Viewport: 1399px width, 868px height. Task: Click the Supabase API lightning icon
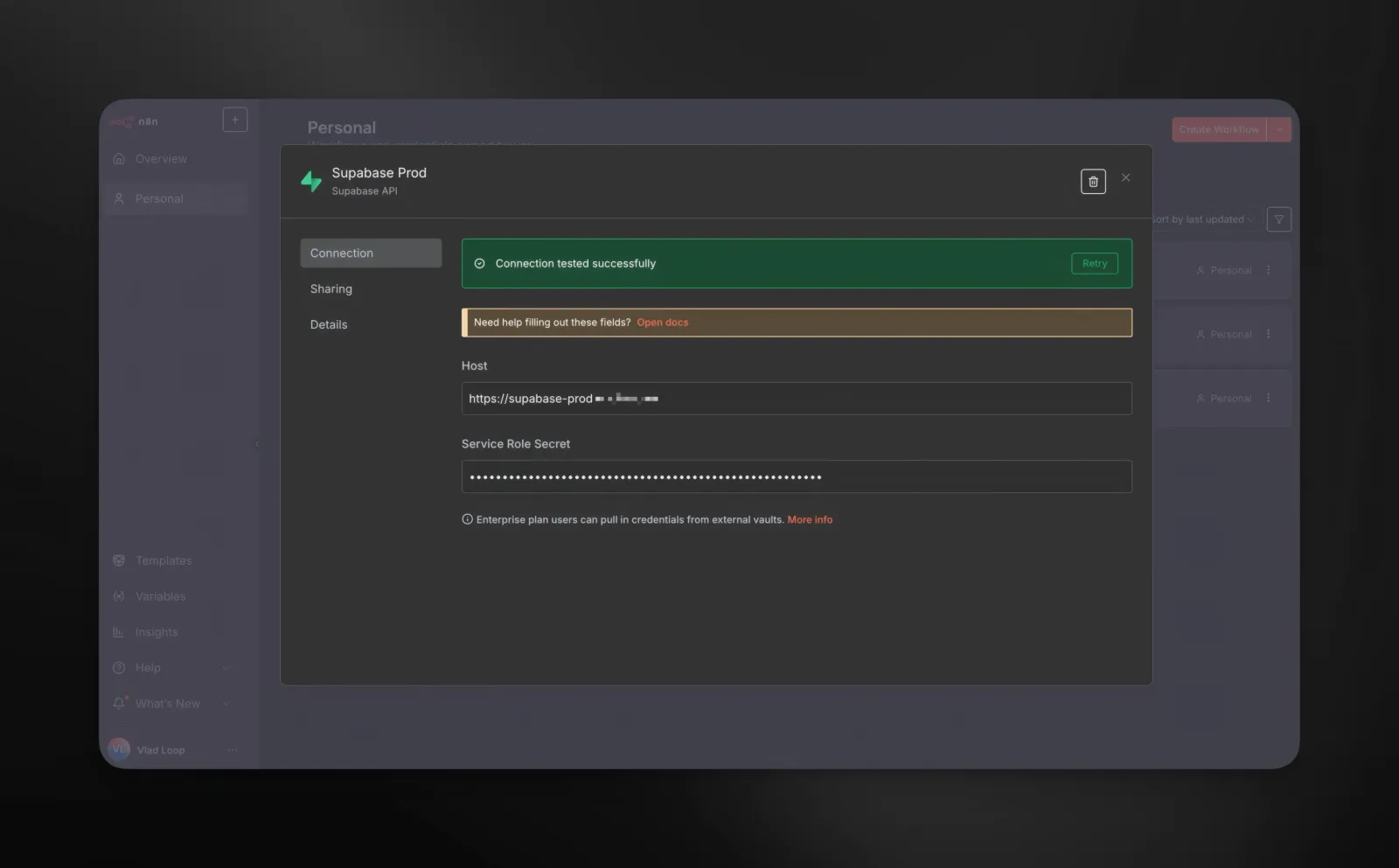coord(311,180)
